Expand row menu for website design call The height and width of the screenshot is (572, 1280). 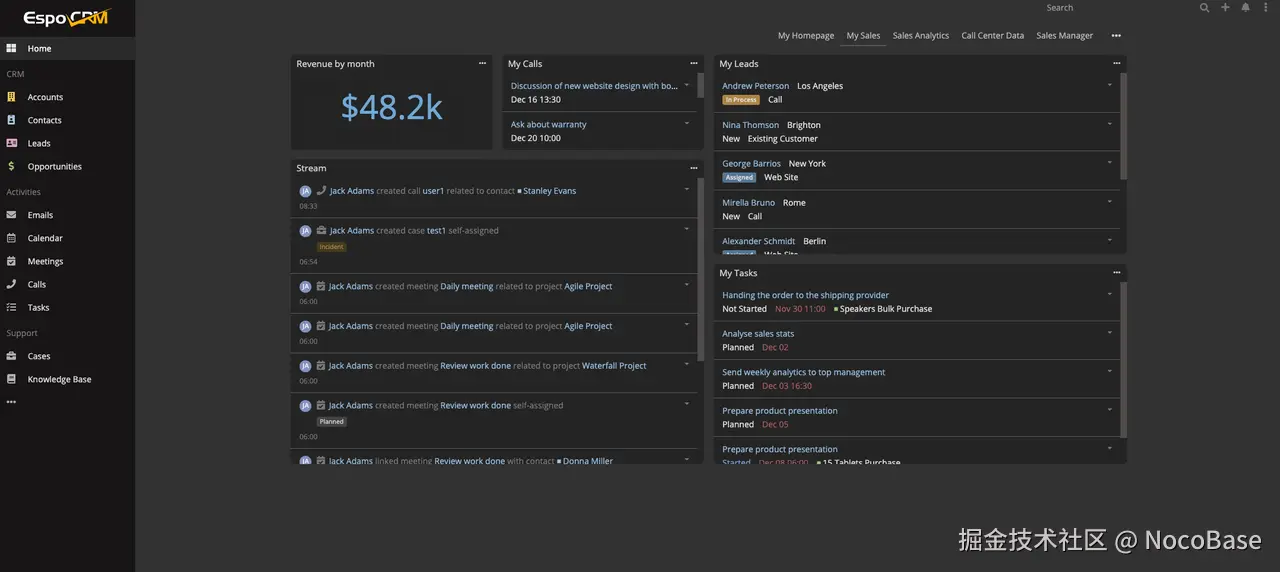point(687,85)
